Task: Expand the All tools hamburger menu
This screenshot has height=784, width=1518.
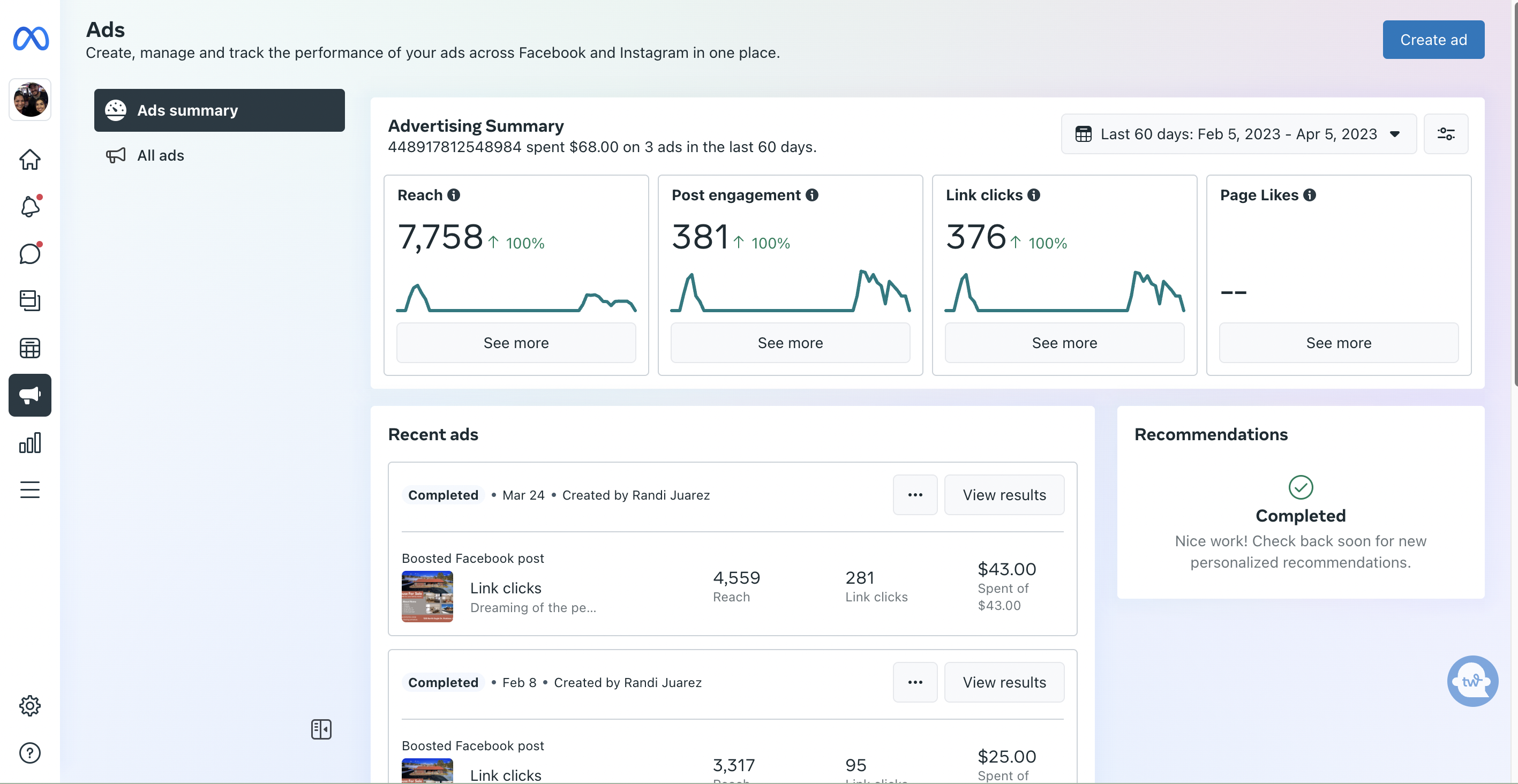Action: [x=29, y=489]
